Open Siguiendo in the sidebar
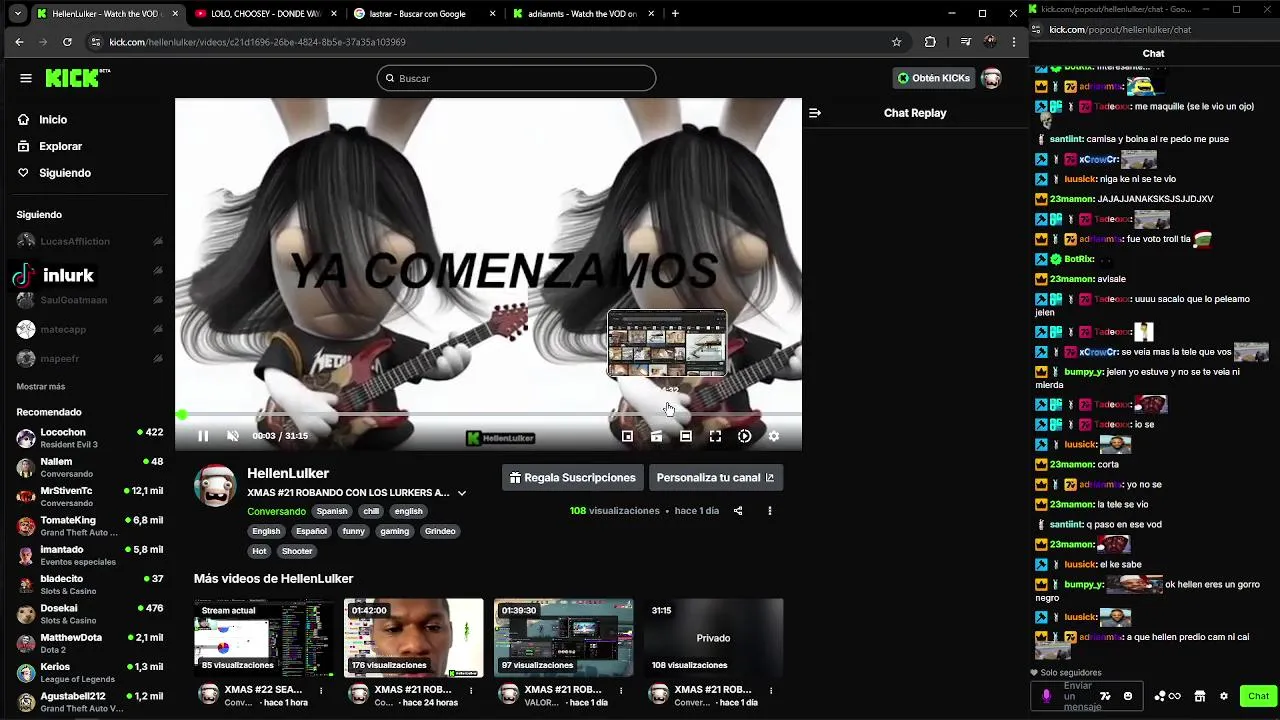The width and height of the screenshot is (1280, 720). [64, 173]
